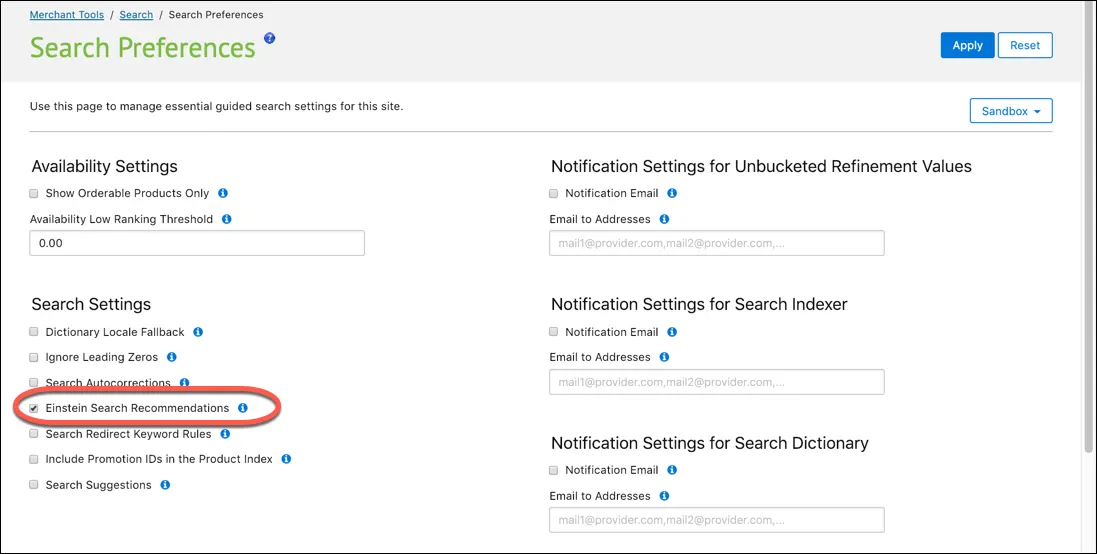The image size is (1097, 554).
Task: Check Dictionary Locale Fallback
Action: pyautogui.click(x=34, y=332)
